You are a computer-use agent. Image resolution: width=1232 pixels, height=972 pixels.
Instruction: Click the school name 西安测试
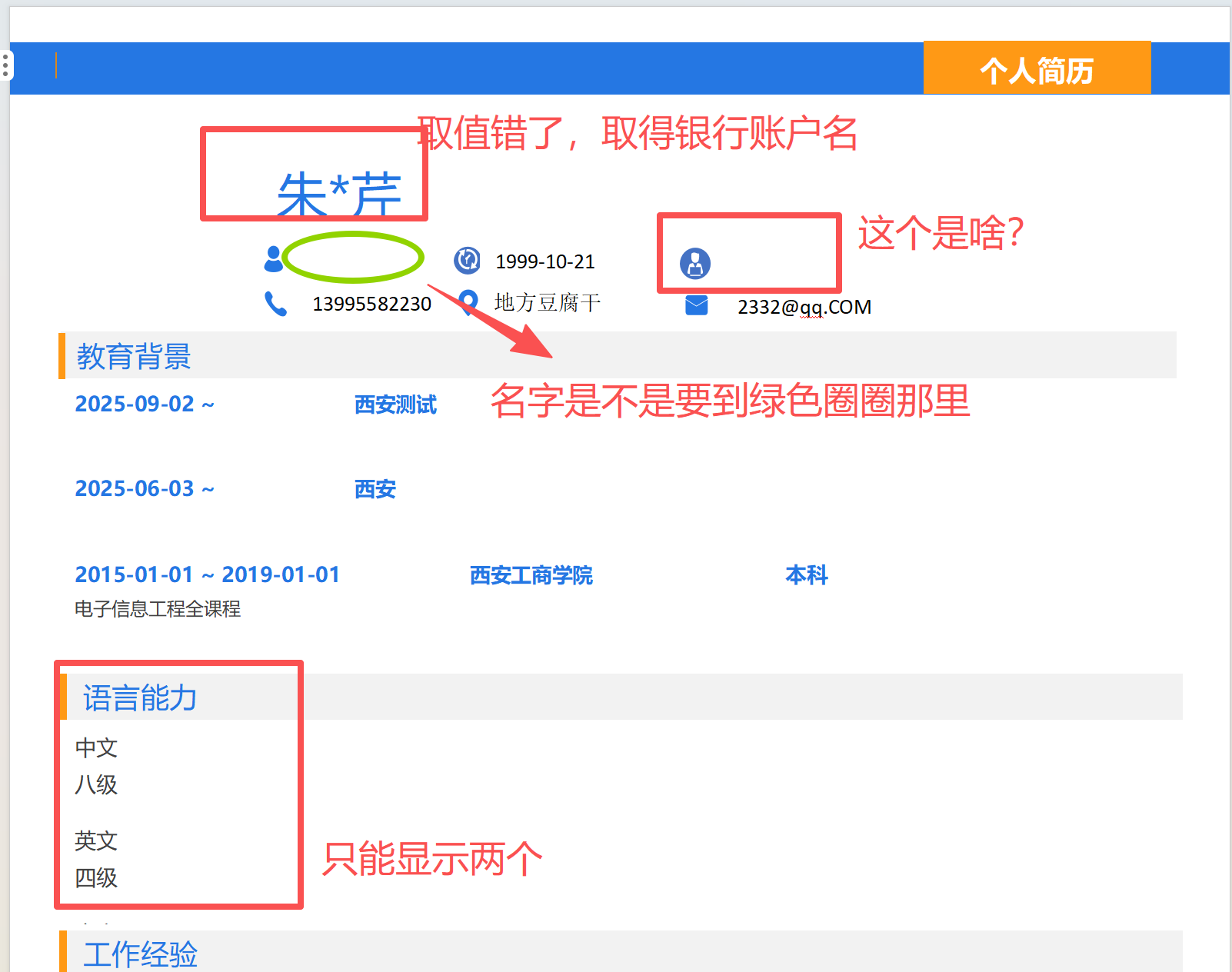(395, 404)
